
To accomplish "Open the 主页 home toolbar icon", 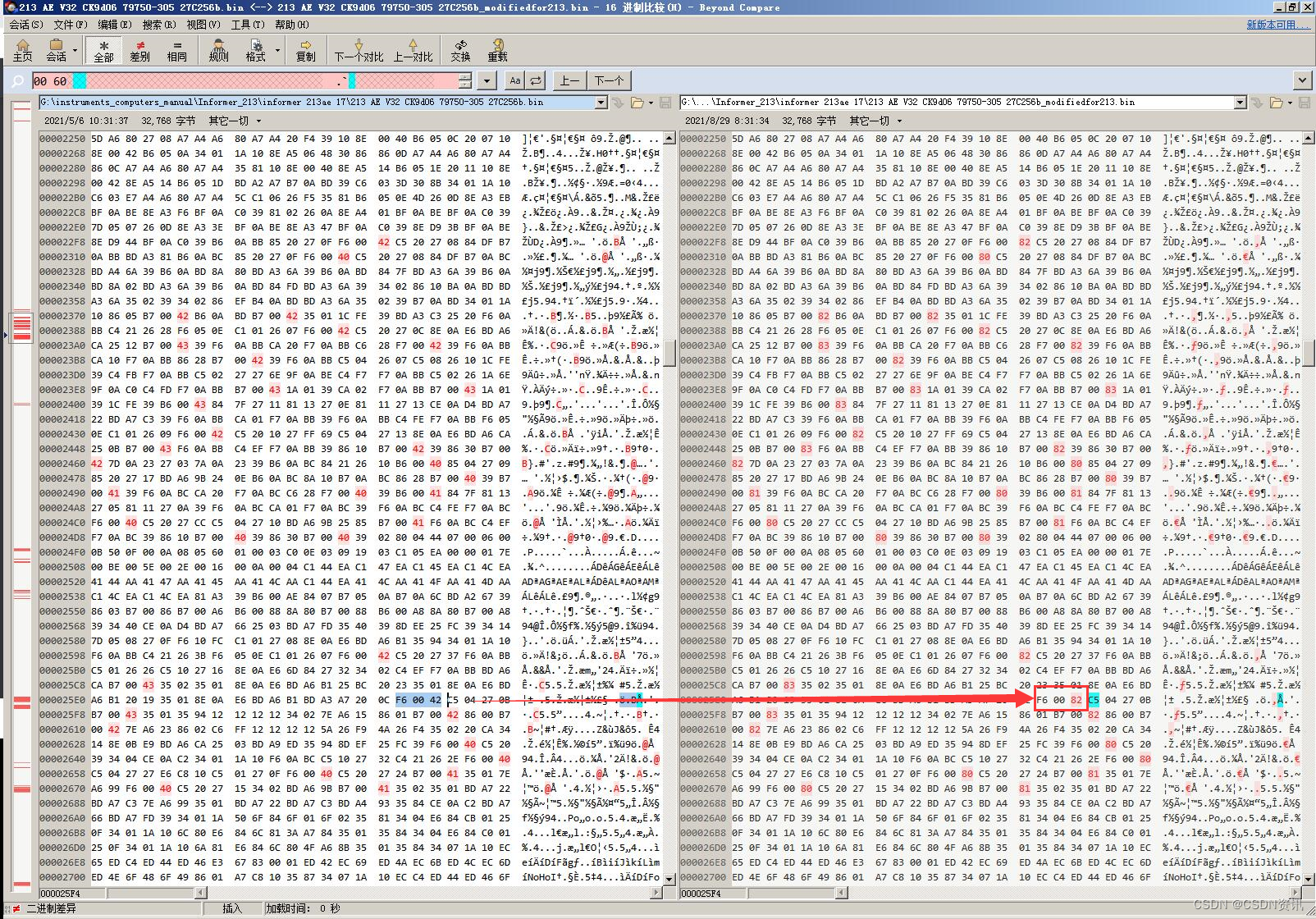I will 22,50.
